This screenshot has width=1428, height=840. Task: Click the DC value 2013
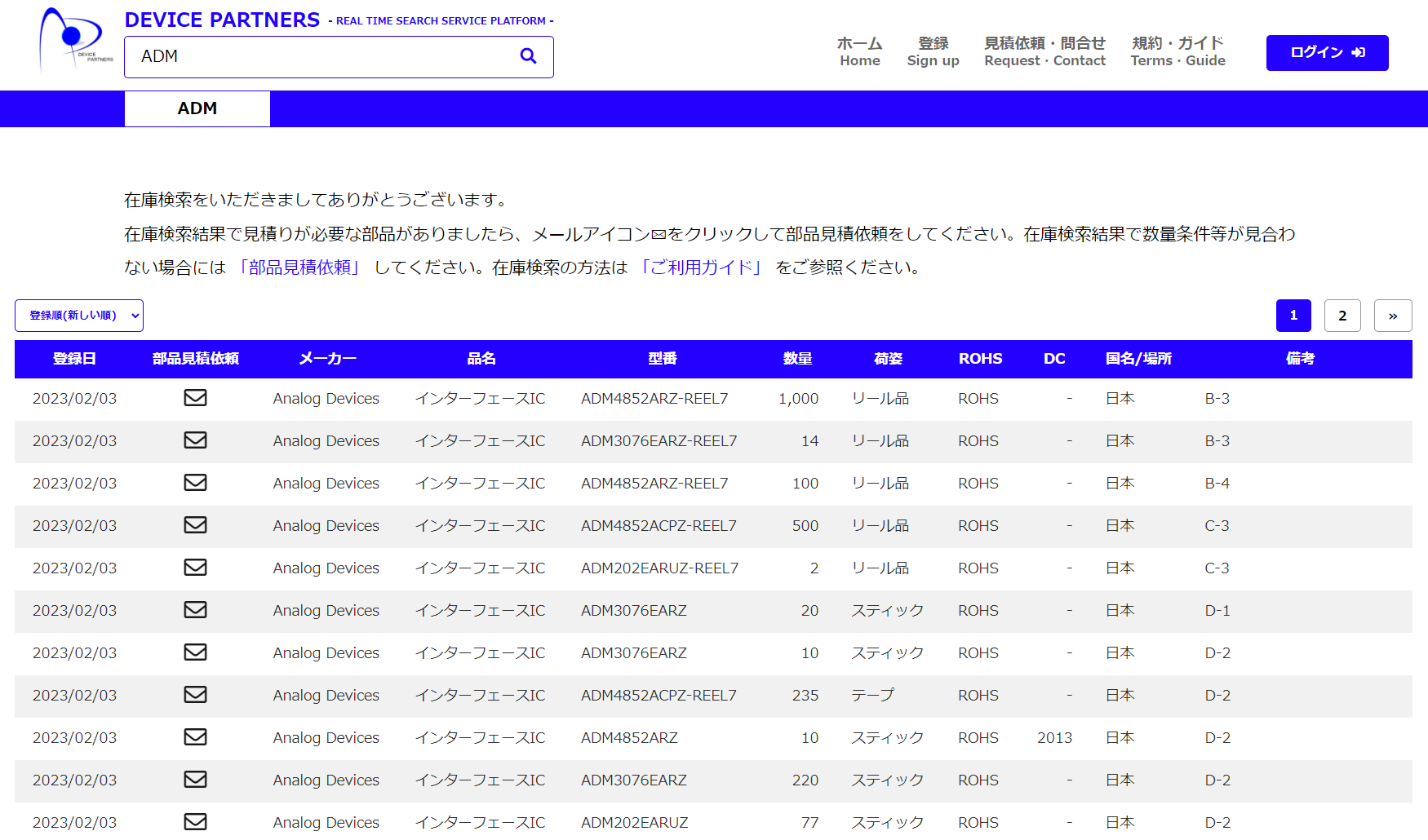click(x=1054, y=738)
